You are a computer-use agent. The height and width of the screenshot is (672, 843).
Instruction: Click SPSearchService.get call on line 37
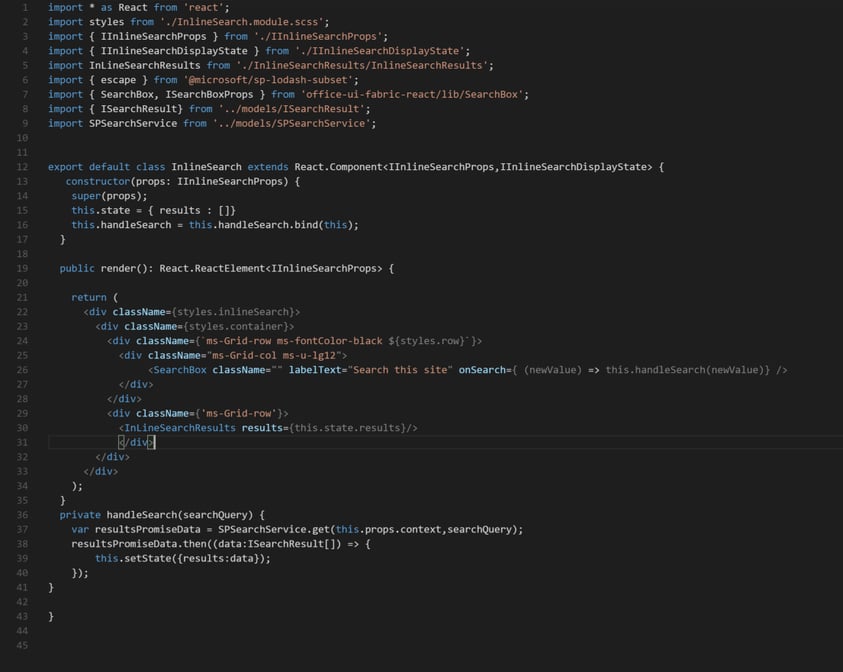tap(274, 529)
